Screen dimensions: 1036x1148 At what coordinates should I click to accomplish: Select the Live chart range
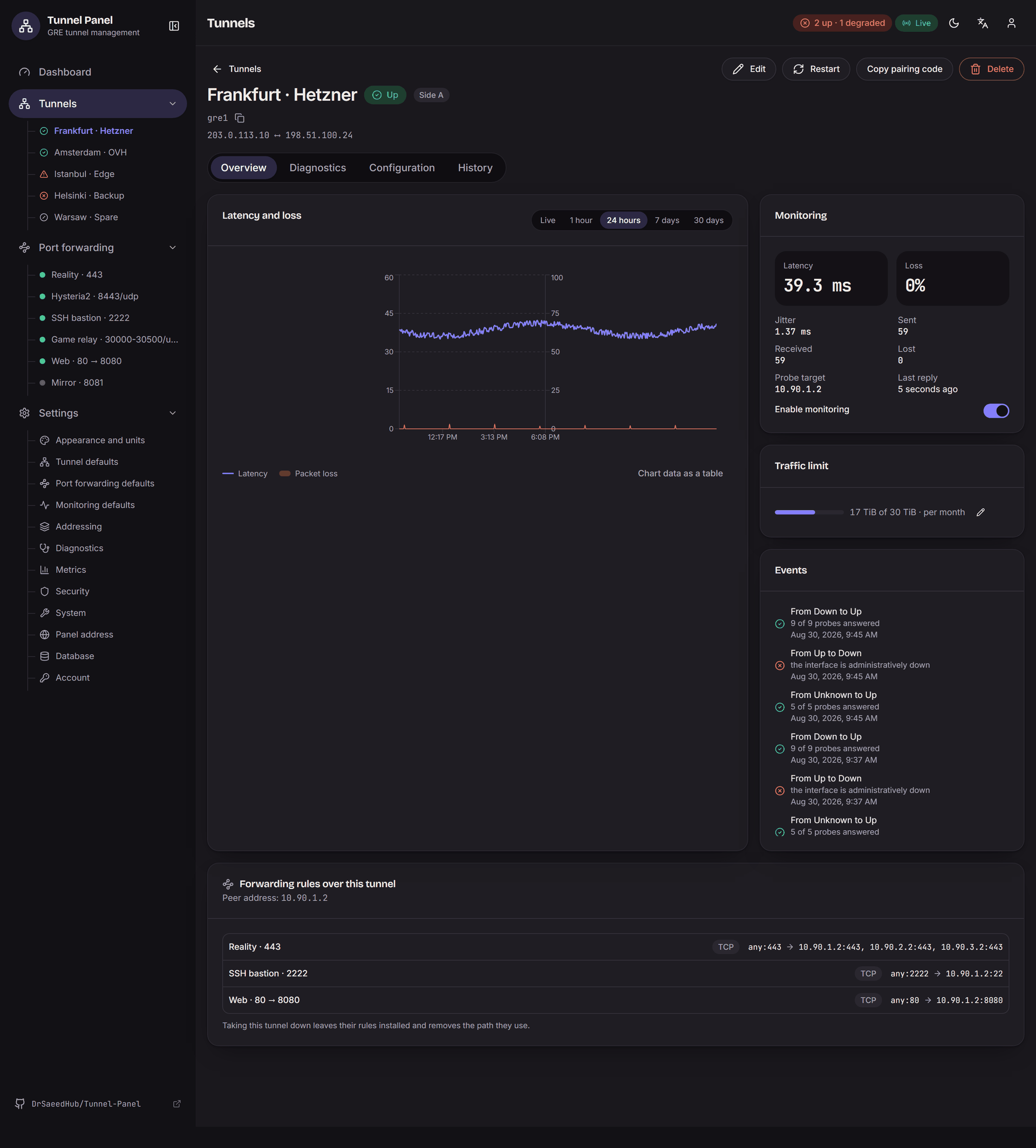point(547,220)
